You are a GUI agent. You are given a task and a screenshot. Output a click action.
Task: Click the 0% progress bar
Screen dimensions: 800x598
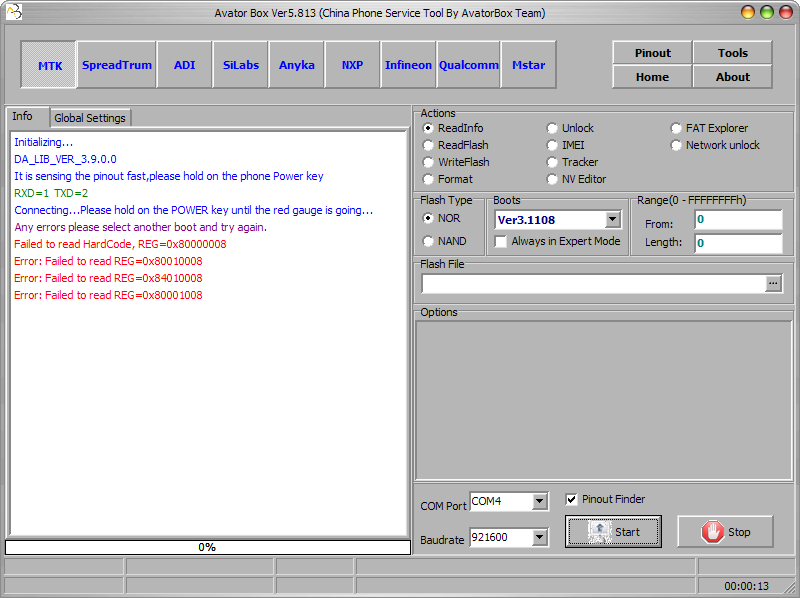click(x=208, y=547)
